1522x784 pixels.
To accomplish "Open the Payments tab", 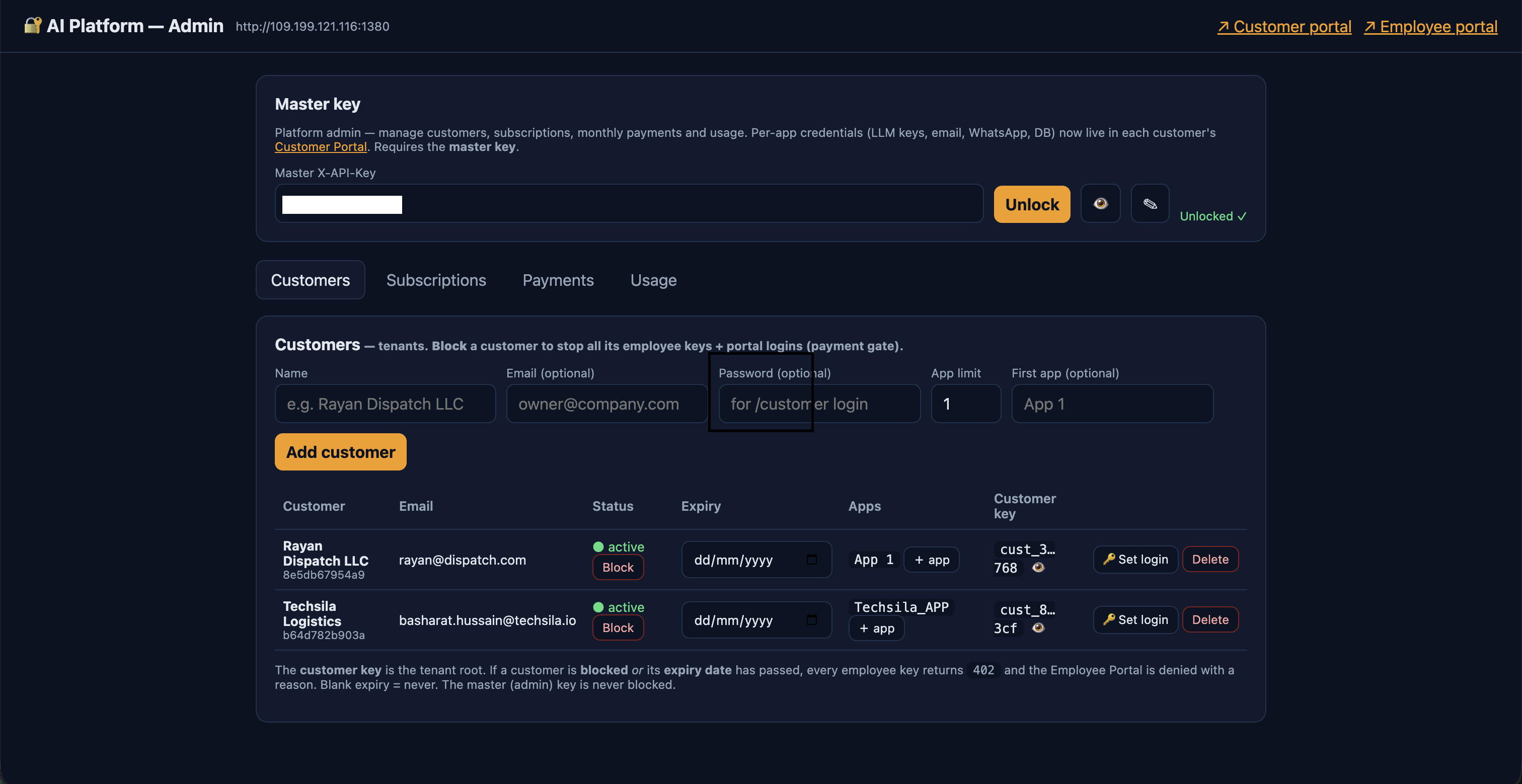I will click(558, 280).
